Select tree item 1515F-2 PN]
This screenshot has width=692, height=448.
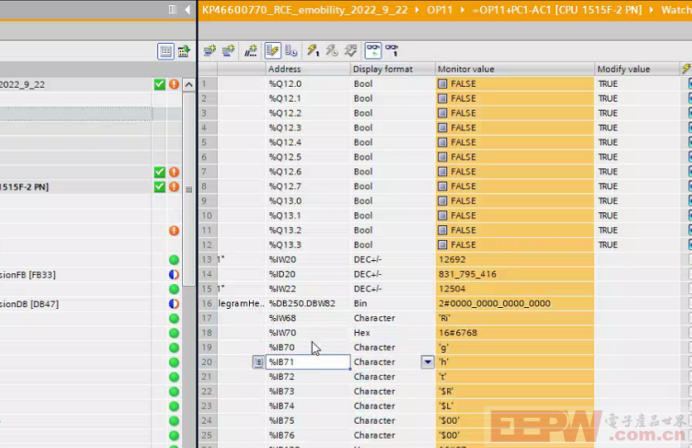click(x=24, y=187)
